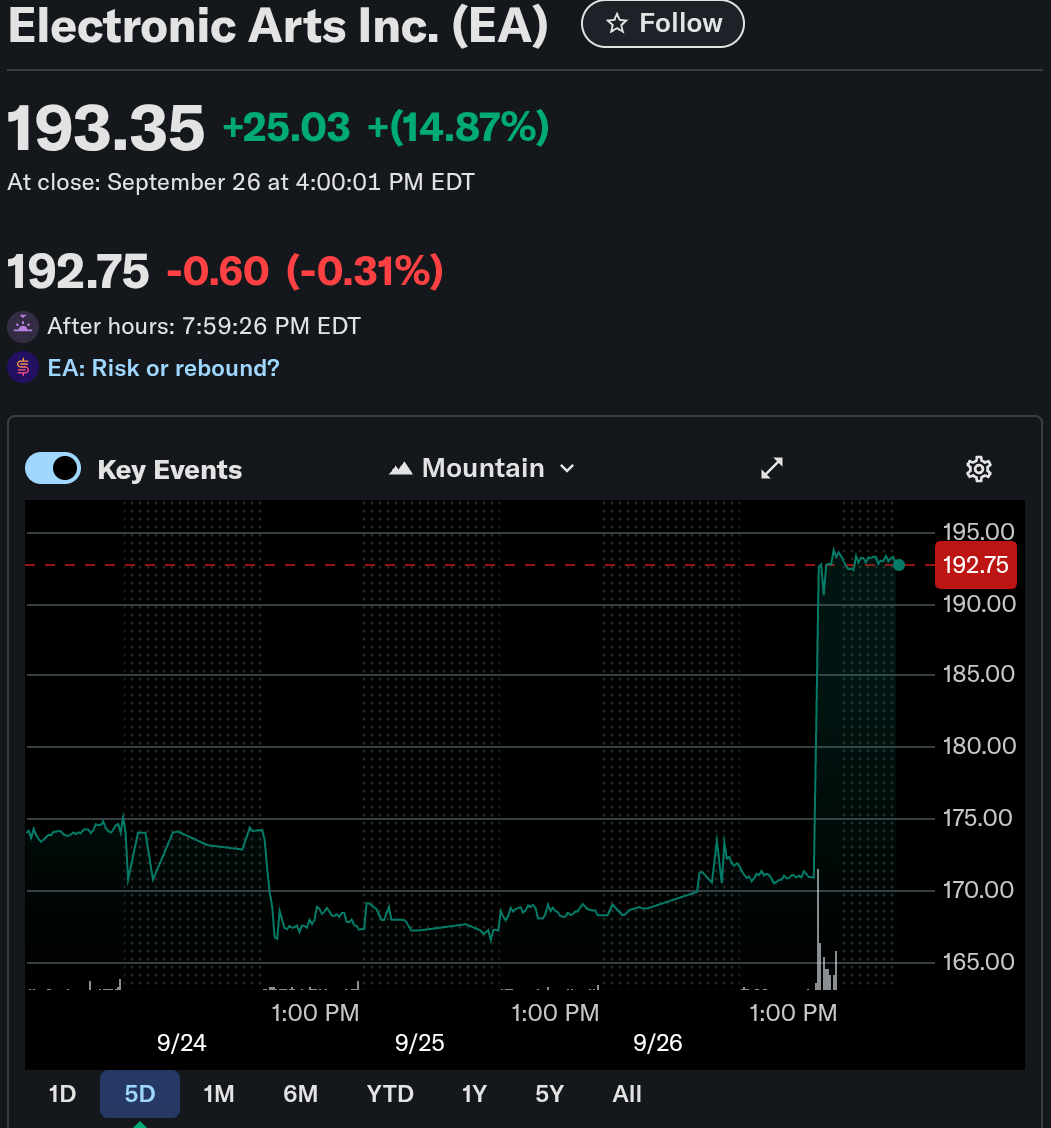Click the 170.00 axis label
The image size is (1051, 1128).
978,890
